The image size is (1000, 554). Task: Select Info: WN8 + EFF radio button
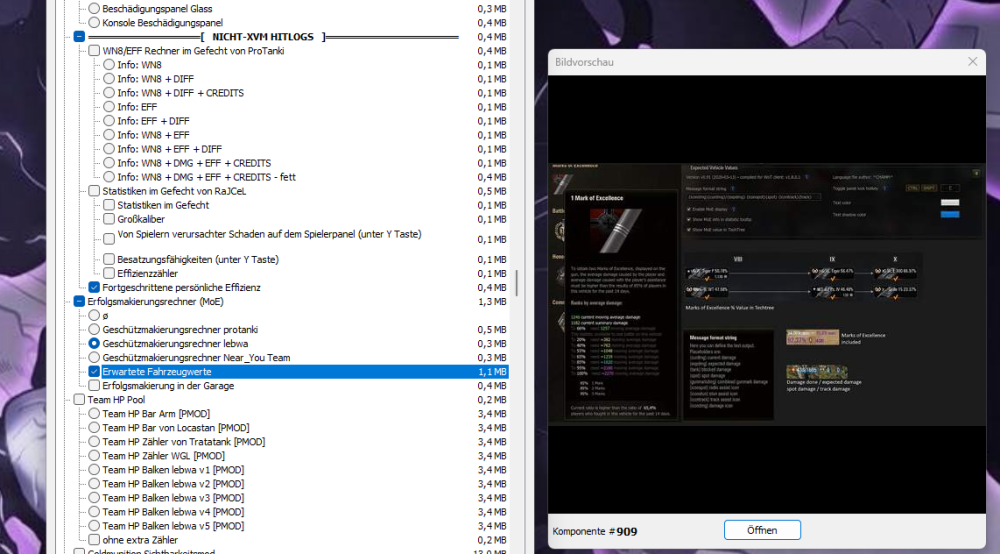[x=109, y=135]
